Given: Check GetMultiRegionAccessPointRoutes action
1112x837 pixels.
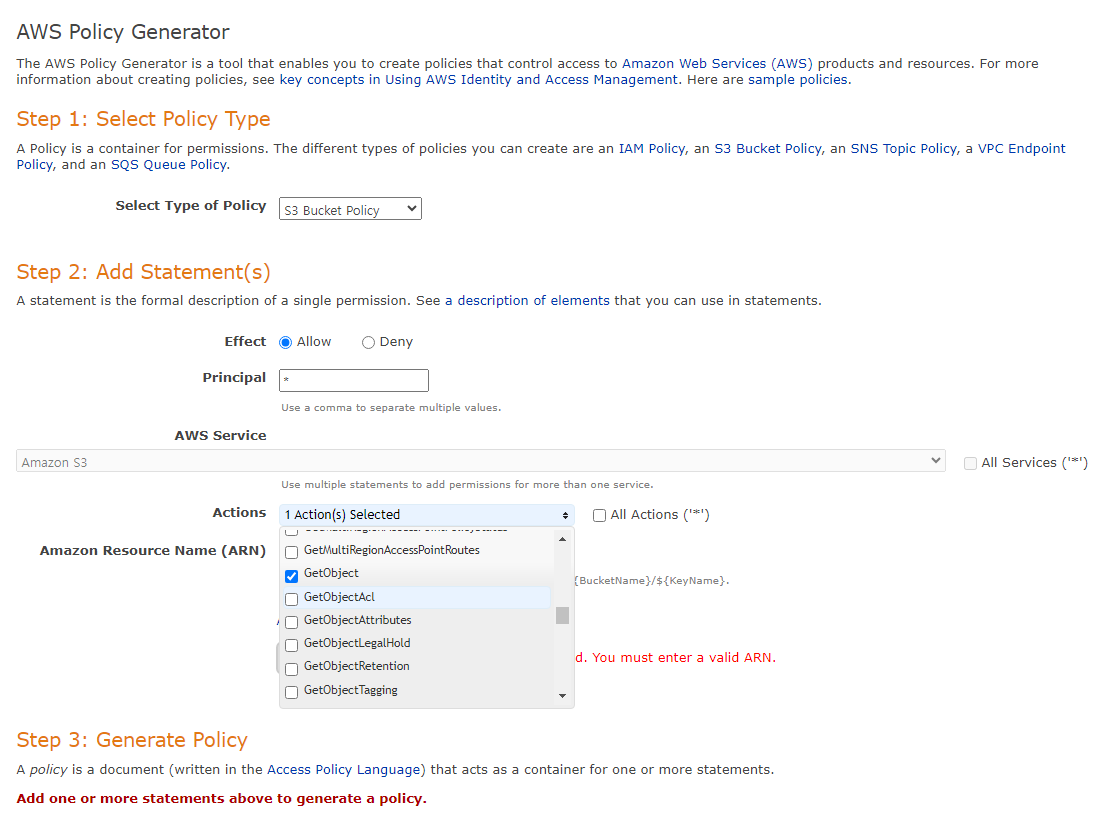Looking at the screenshot, I should pyautogui.click(x=291, y=552).
